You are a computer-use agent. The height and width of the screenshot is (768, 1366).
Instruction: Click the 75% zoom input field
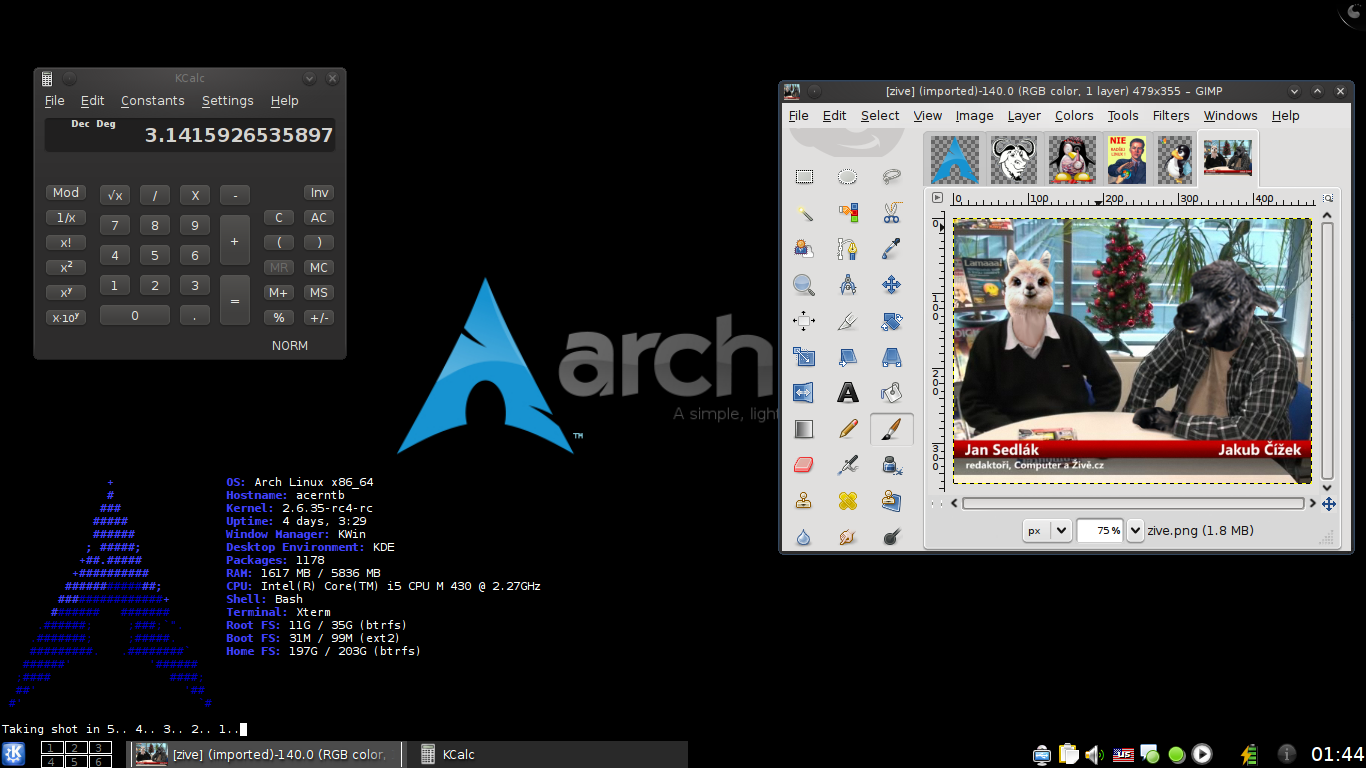(x=1101, y=530)
